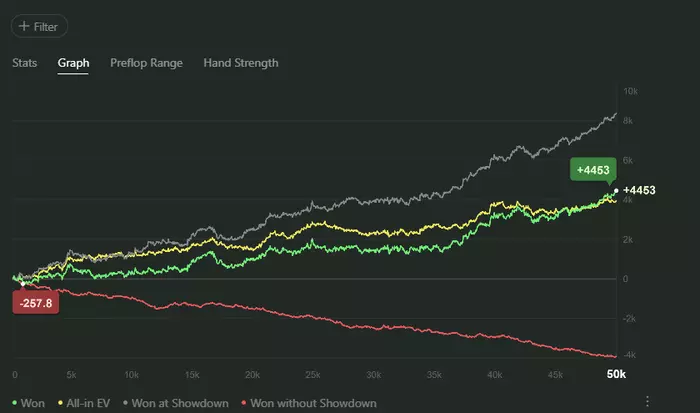Click the white end-point dot at 50k hands
This screenshot has width=700, height=413.
[615, 190]
